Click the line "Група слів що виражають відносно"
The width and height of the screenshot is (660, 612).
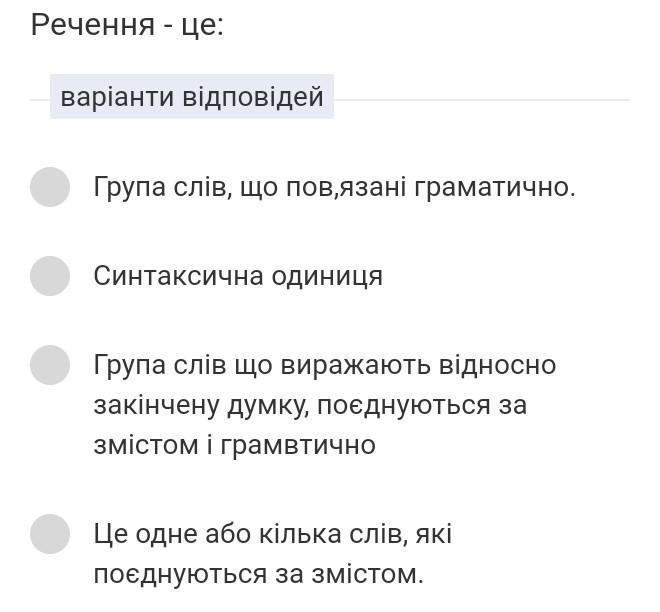point(324,365)
